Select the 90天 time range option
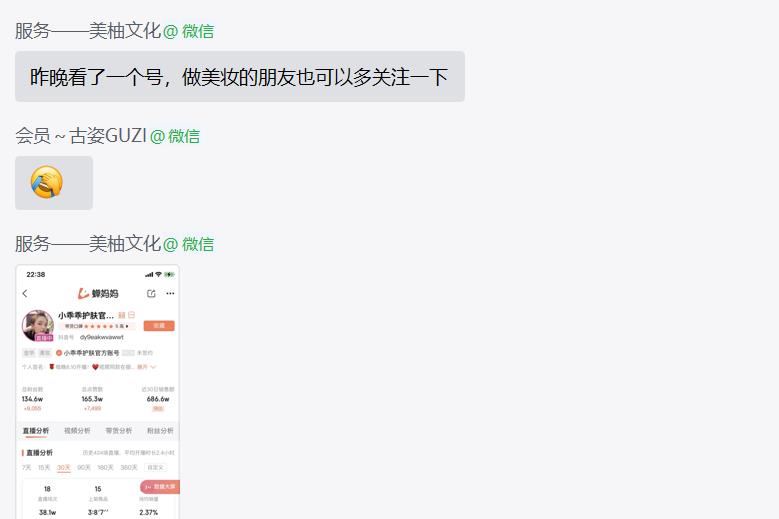The image size is (779, 519). (x=84, y=467)
